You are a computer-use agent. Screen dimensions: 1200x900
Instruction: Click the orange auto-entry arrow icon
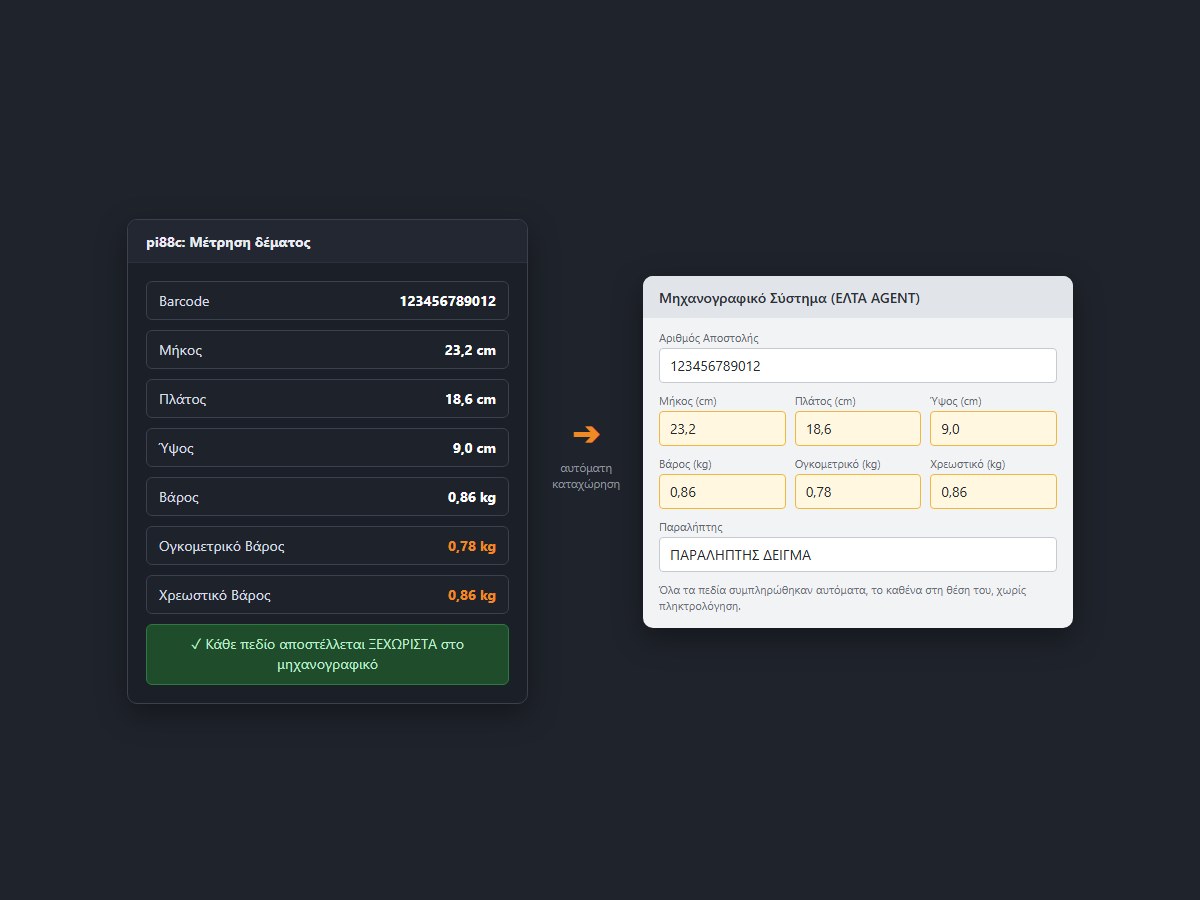point(587,434)
